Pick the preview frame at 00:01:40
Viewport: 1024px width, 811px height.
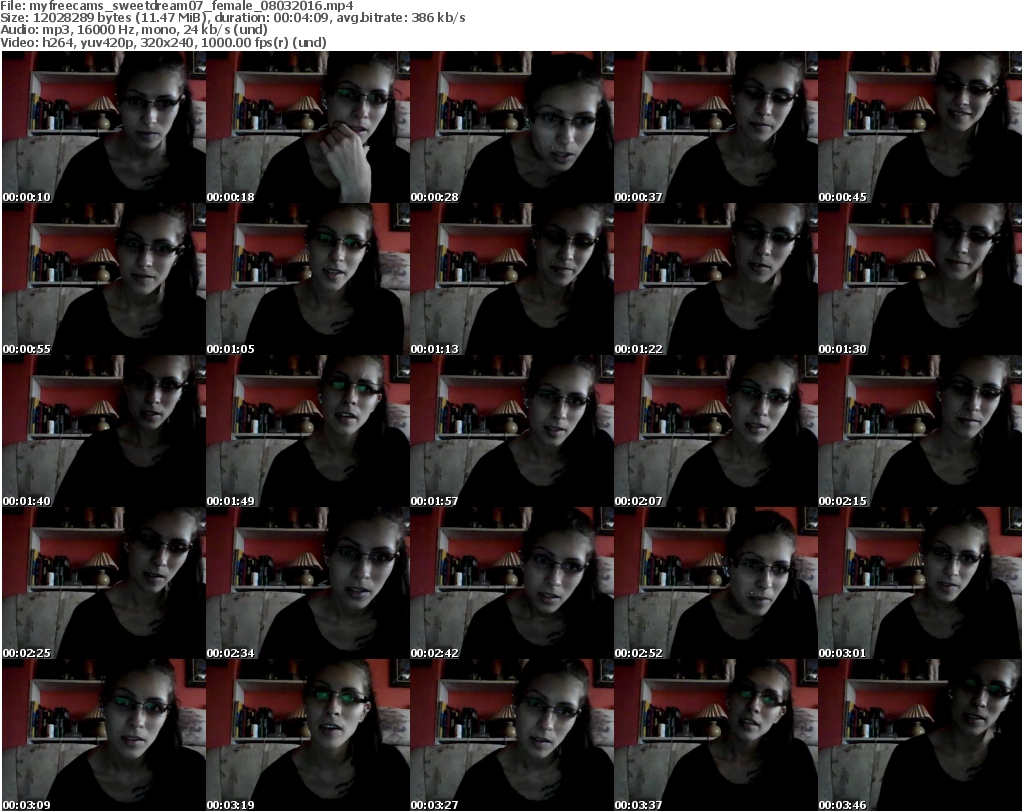[x=104, y=432]
